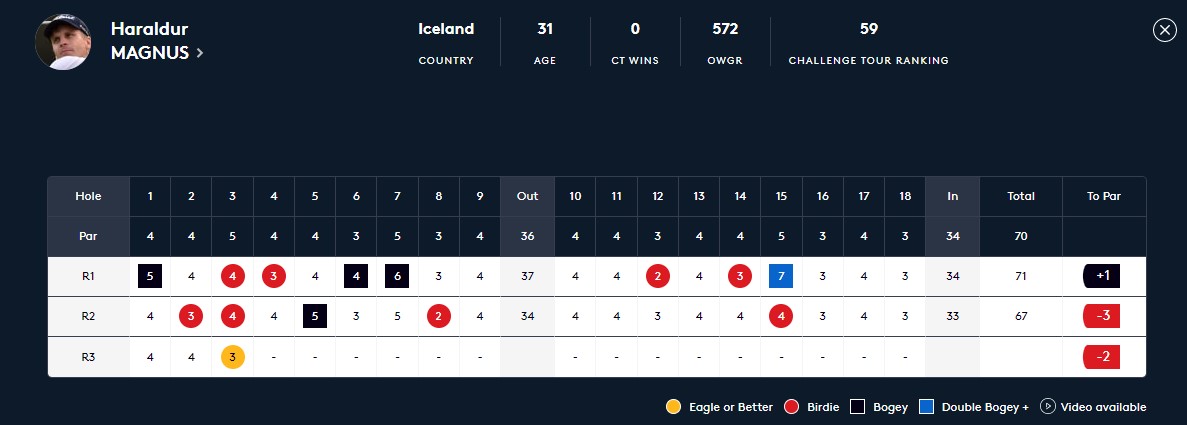Click the red Birdie legend circle

pyautogui.click(x=792, y=407)
